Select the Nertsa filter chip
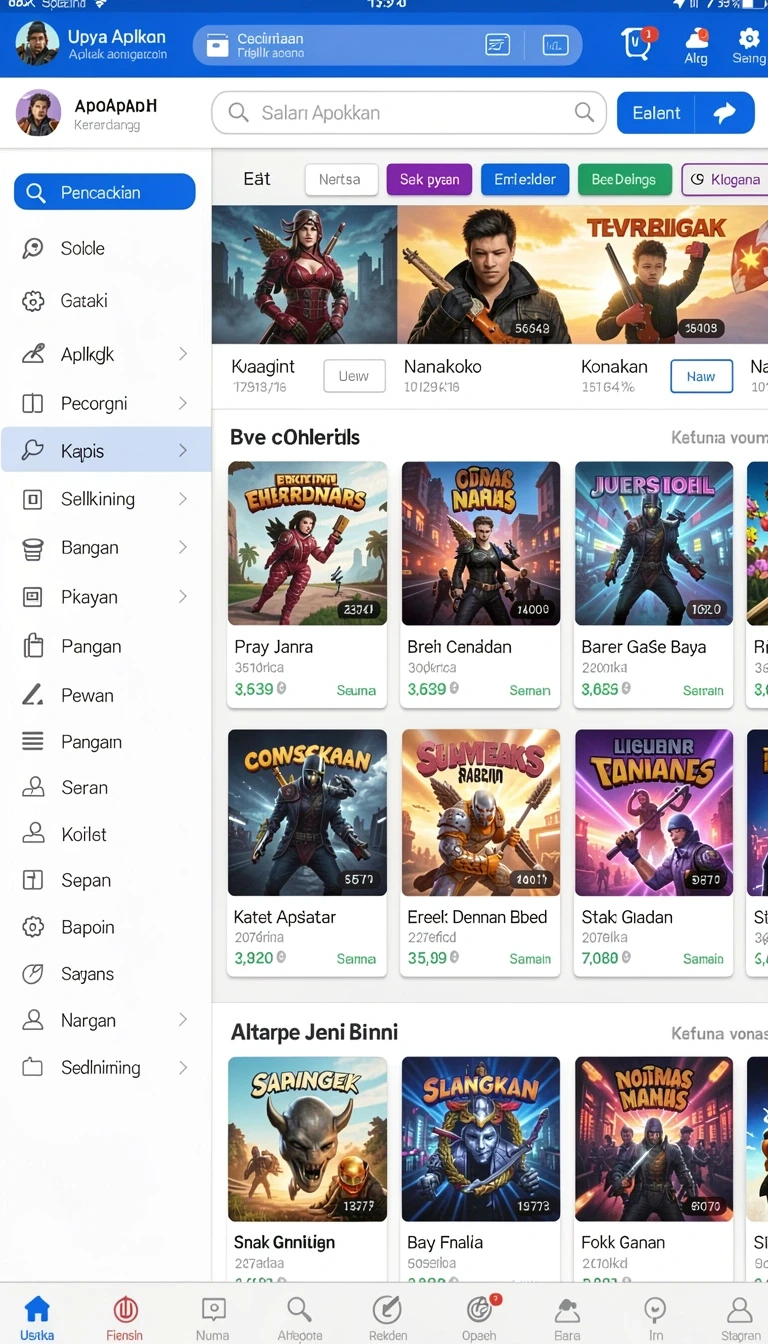 (x=341, y=179)
